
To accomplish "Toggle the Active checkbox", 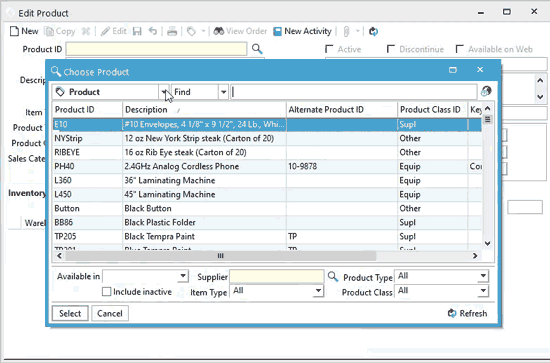I will [329, 49].
